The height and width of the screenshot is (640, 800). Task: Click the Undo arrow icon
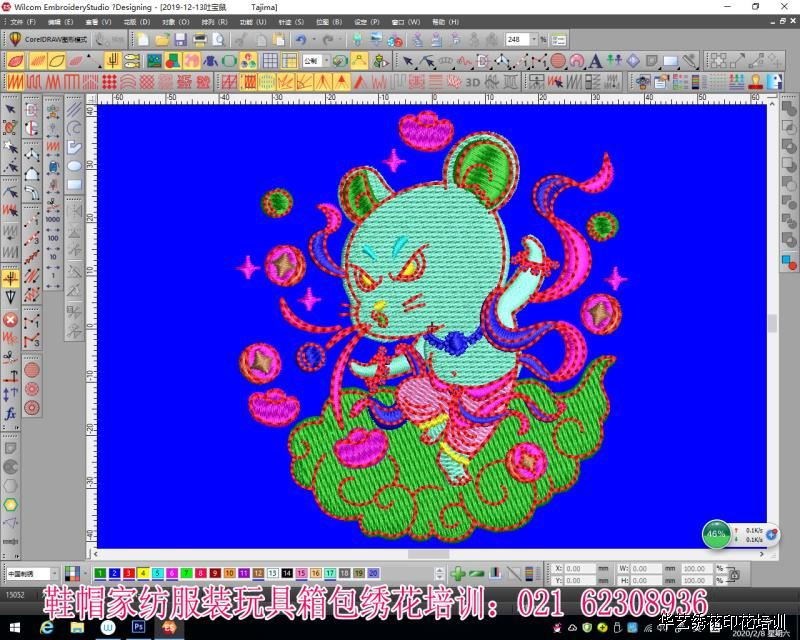coord(301,39)
